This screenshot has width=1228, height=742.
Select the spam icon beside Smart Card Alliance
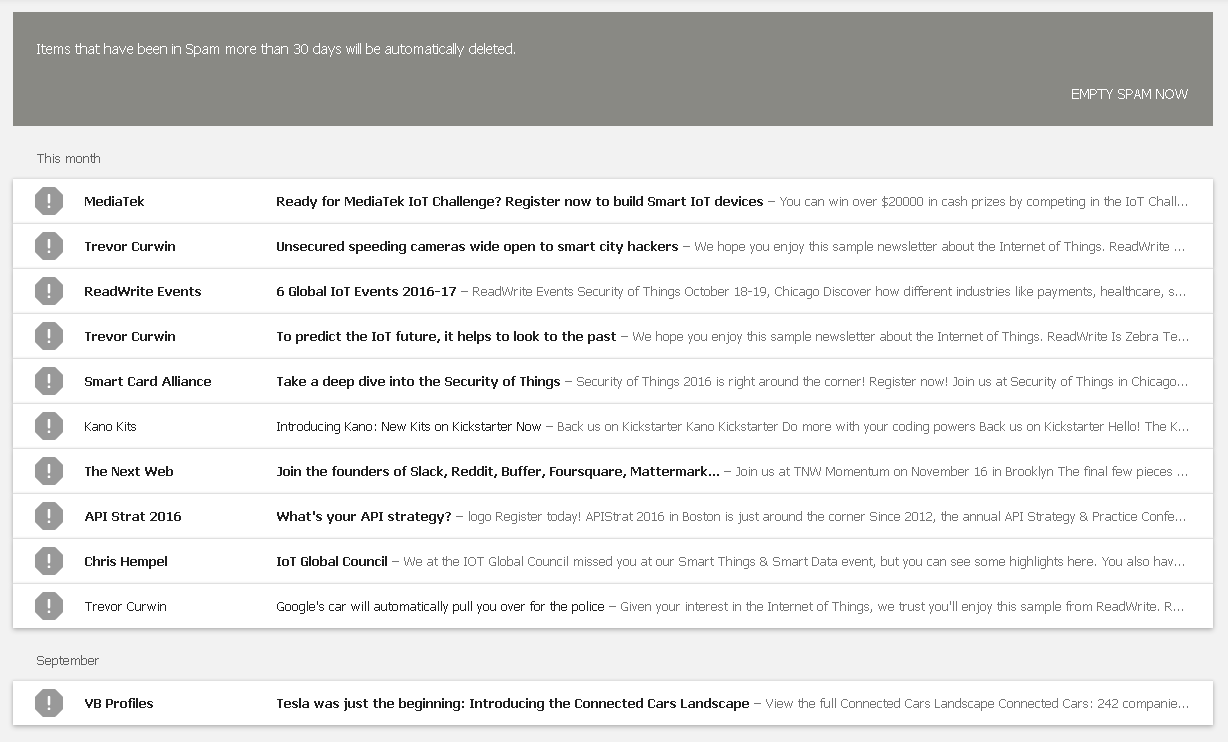pyautogui.click(x=48, y=381)
